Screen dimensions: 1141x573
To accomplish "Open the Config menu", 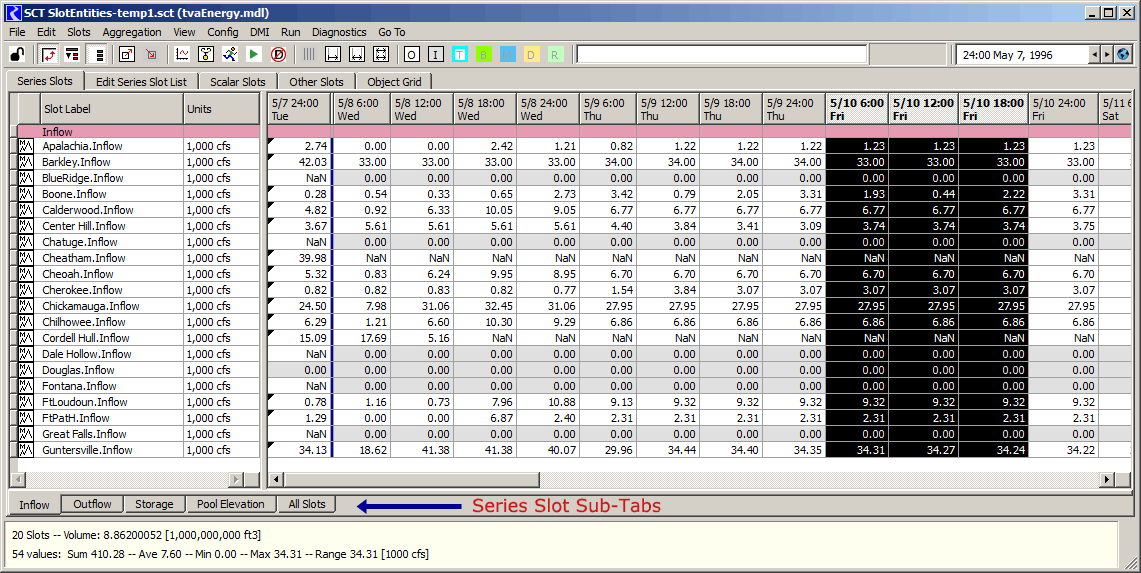I will pyautogui.click(x=223, y=32).
